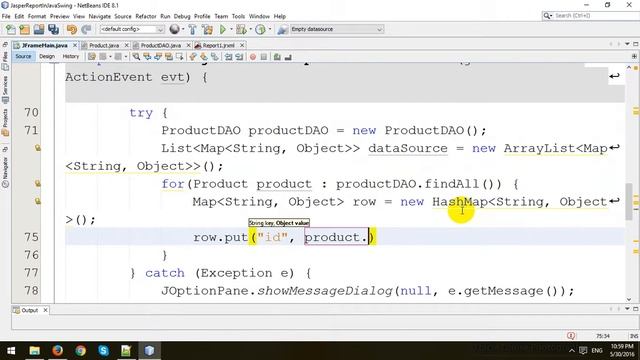The image size is (640, 360).
Task: Open the Tools menu
Action: click(238, 16)
